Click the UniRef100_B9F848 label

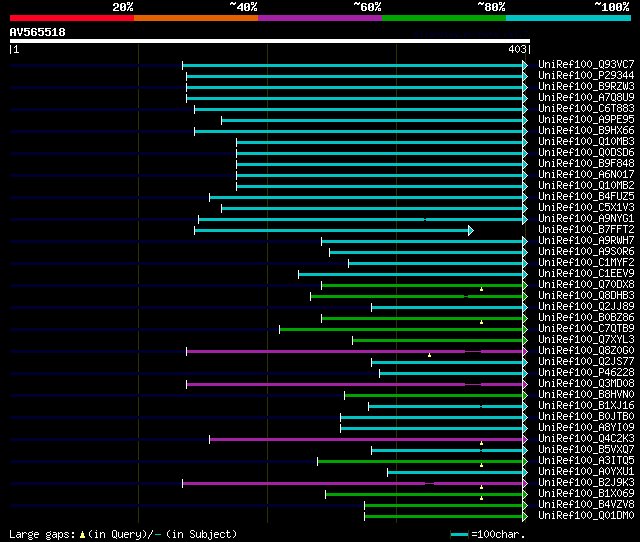point(586,164)
